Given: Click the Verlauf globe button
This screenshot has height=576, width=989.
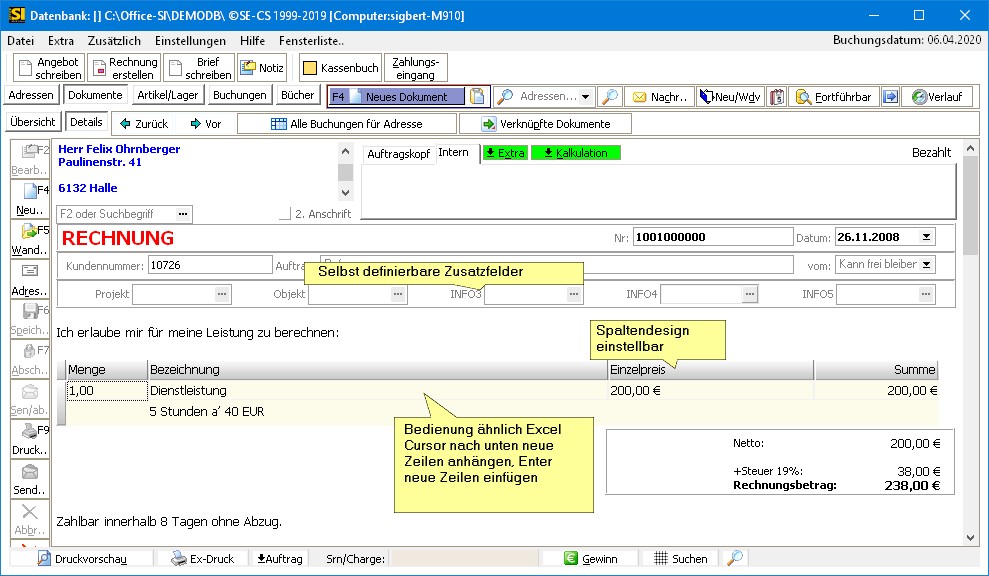Looking at the screenshot, I should point(937,97).
